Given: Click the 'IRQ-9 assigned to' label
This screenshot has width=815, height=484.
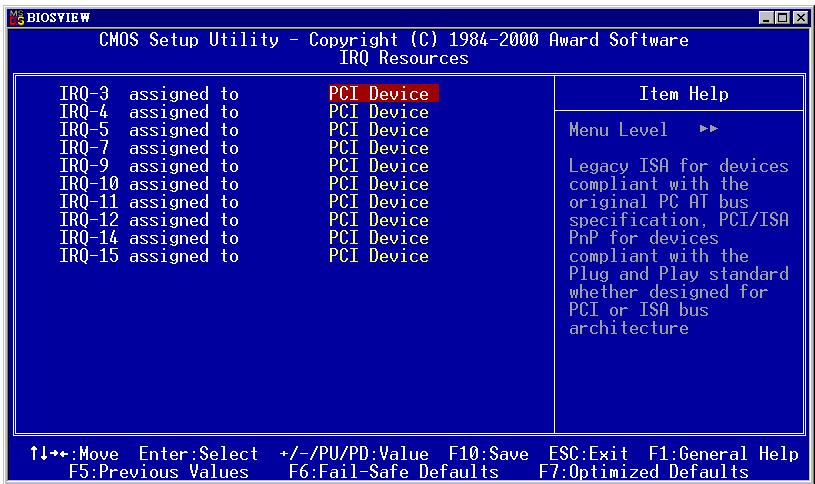Looking at the screenshot, I should click(149, 166).
